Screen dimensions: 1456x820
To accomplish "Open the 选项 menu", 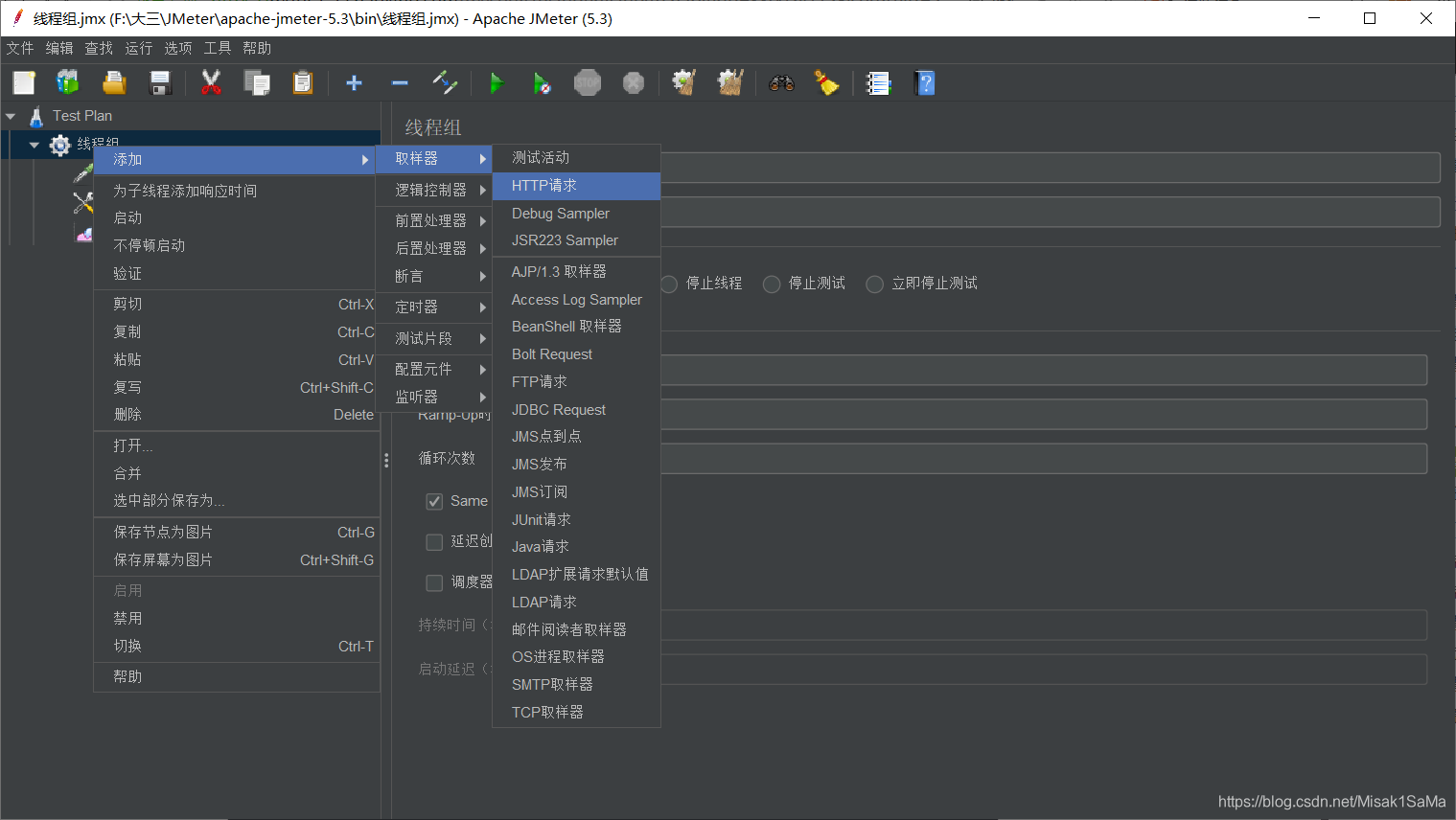I will pyautogui.click(x=177, y=48).
